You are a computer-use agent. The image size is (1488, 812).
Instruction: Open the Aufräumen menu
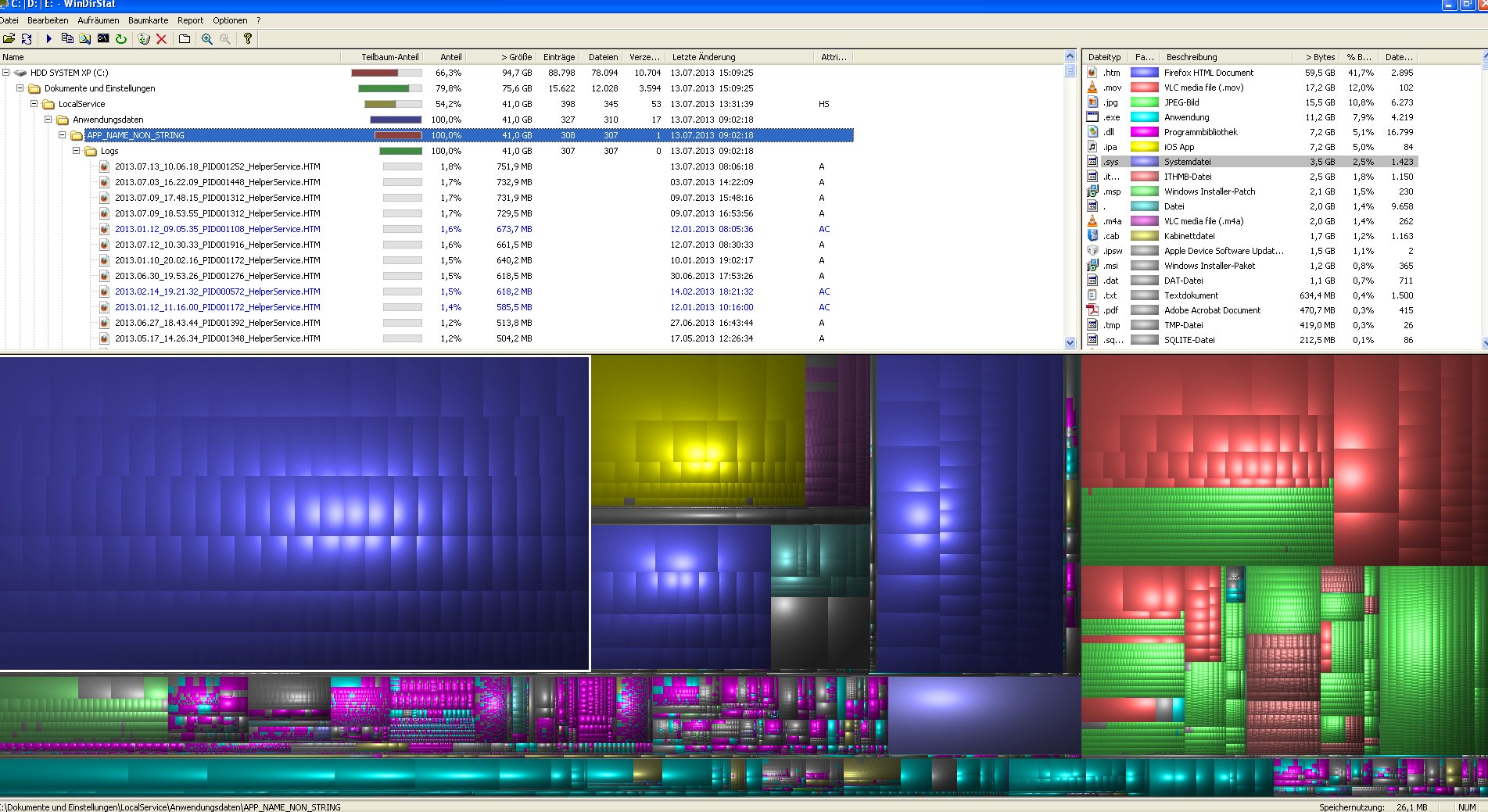point(99,20)
